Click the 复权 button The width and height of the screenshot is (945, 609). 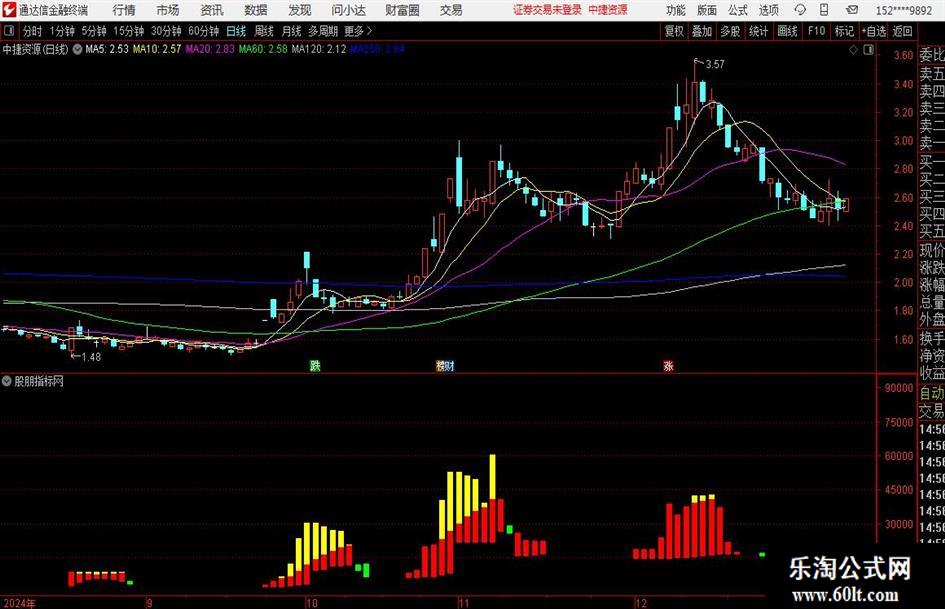click(x=674, y=31)
